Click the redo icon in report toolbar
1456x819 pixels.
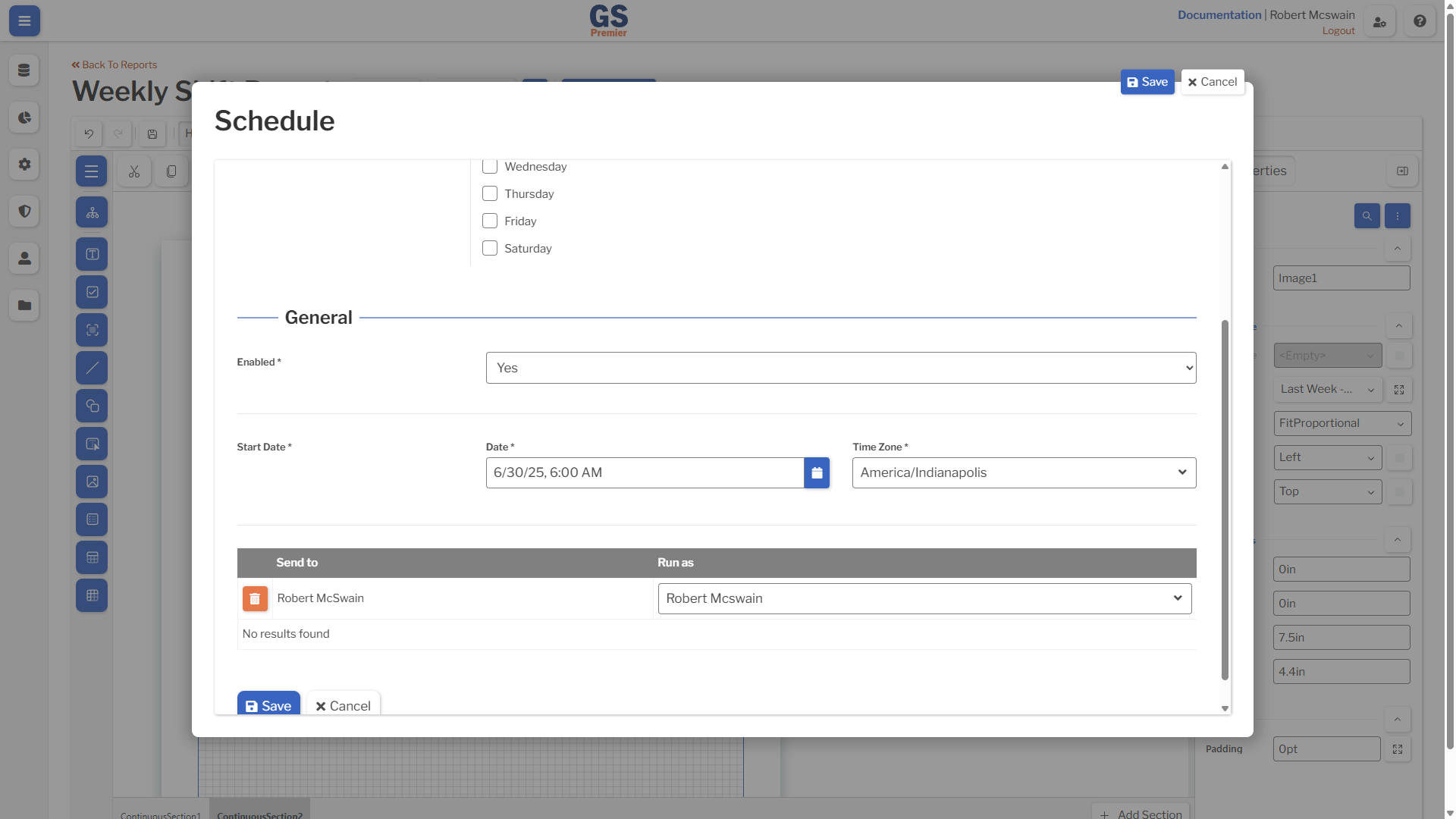tap(118, 134)
